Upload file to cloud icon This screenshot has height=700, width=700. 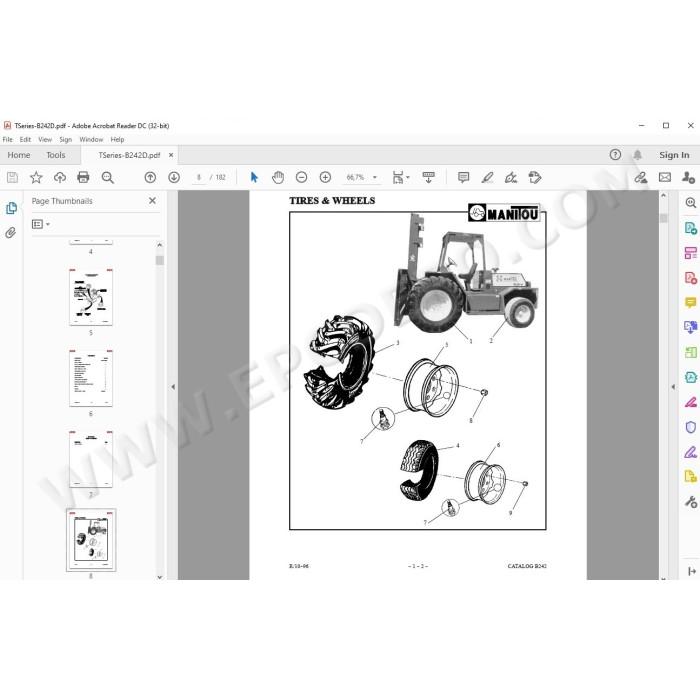pos(60,177)
